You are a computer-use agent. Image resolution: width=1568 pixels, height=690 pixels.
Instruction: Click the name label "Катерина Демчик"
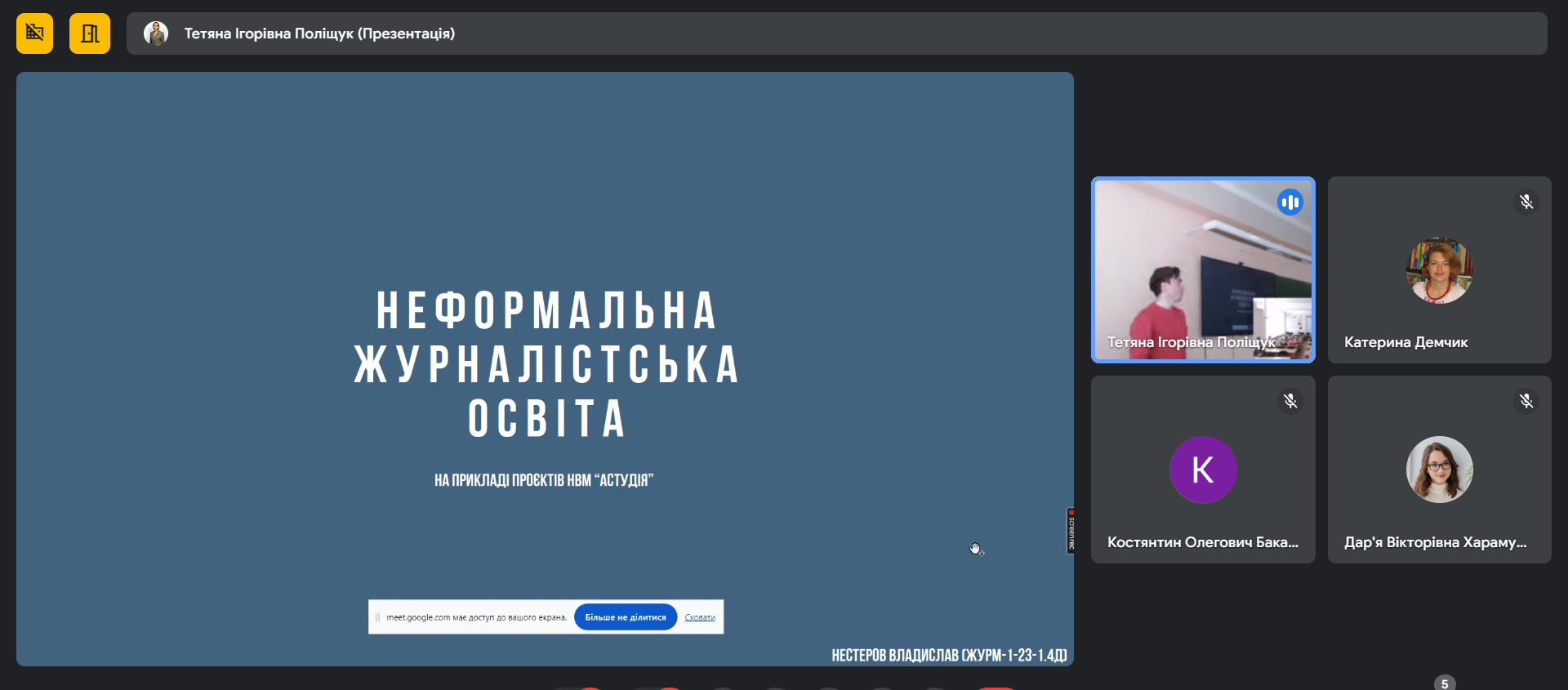coord(1405,342)
